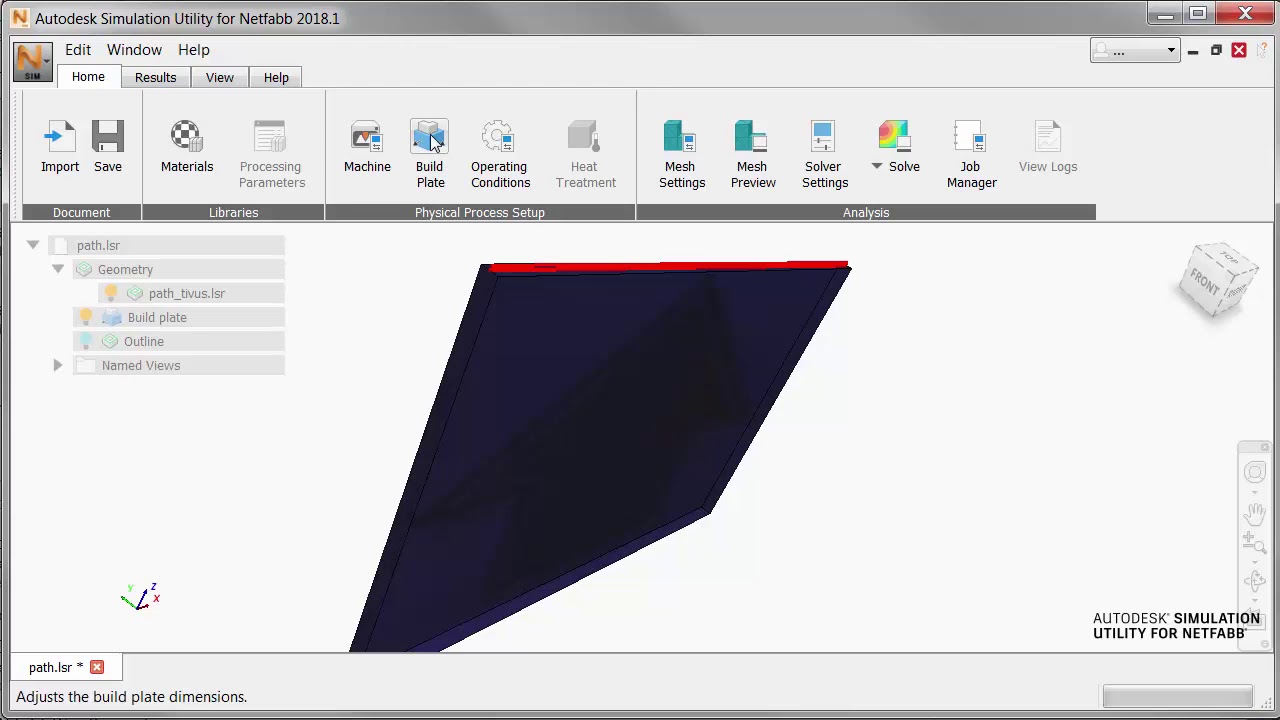This screenshot has height=720, width=1280.
Task: Open Solver Settings
Action: [x=824, y=155]
